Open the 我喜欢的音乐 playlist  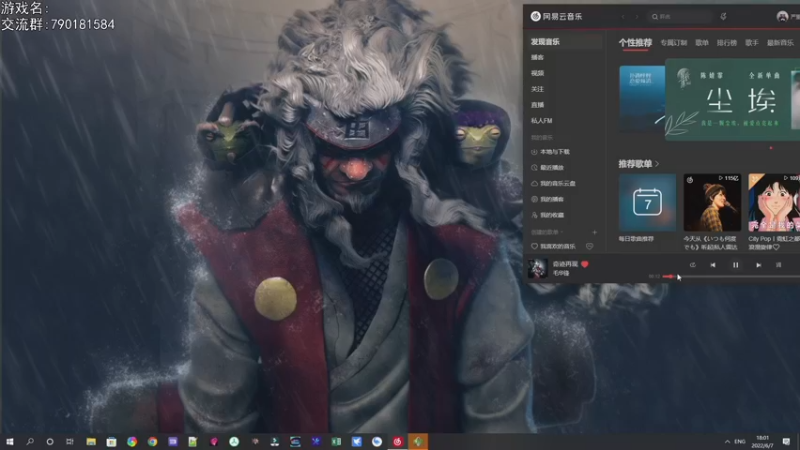pos(553,246)
